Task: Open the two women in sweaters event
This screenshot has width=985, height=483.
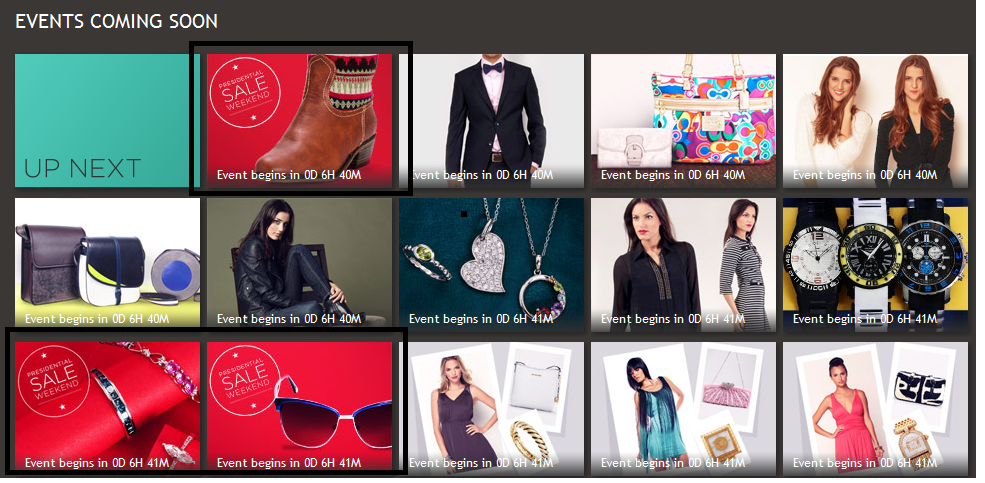Action: 875,121
